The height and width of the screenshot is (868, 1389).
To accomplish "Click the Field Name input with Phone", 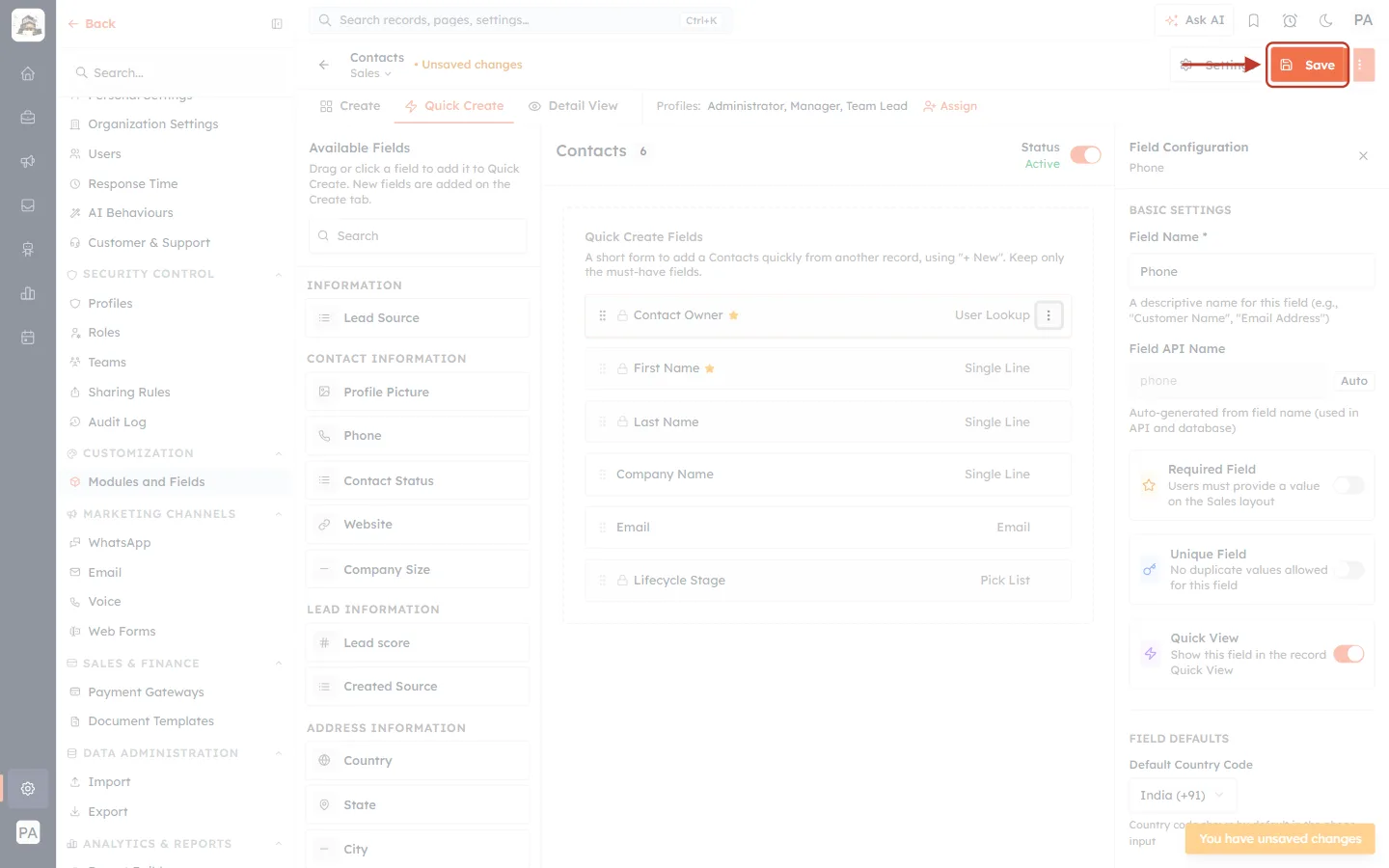I will [1251, 272].
